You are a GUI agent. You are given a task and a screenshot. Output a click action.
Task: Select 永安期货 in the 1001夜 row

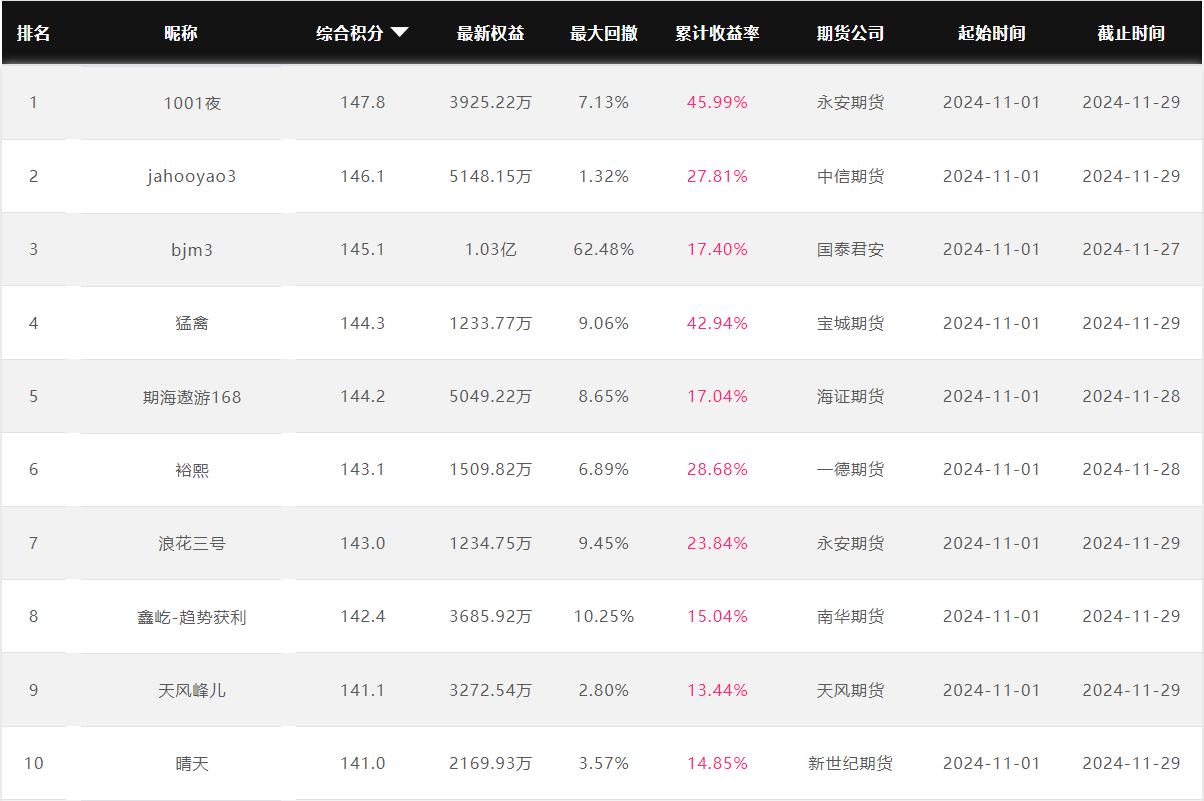[851, 102]
